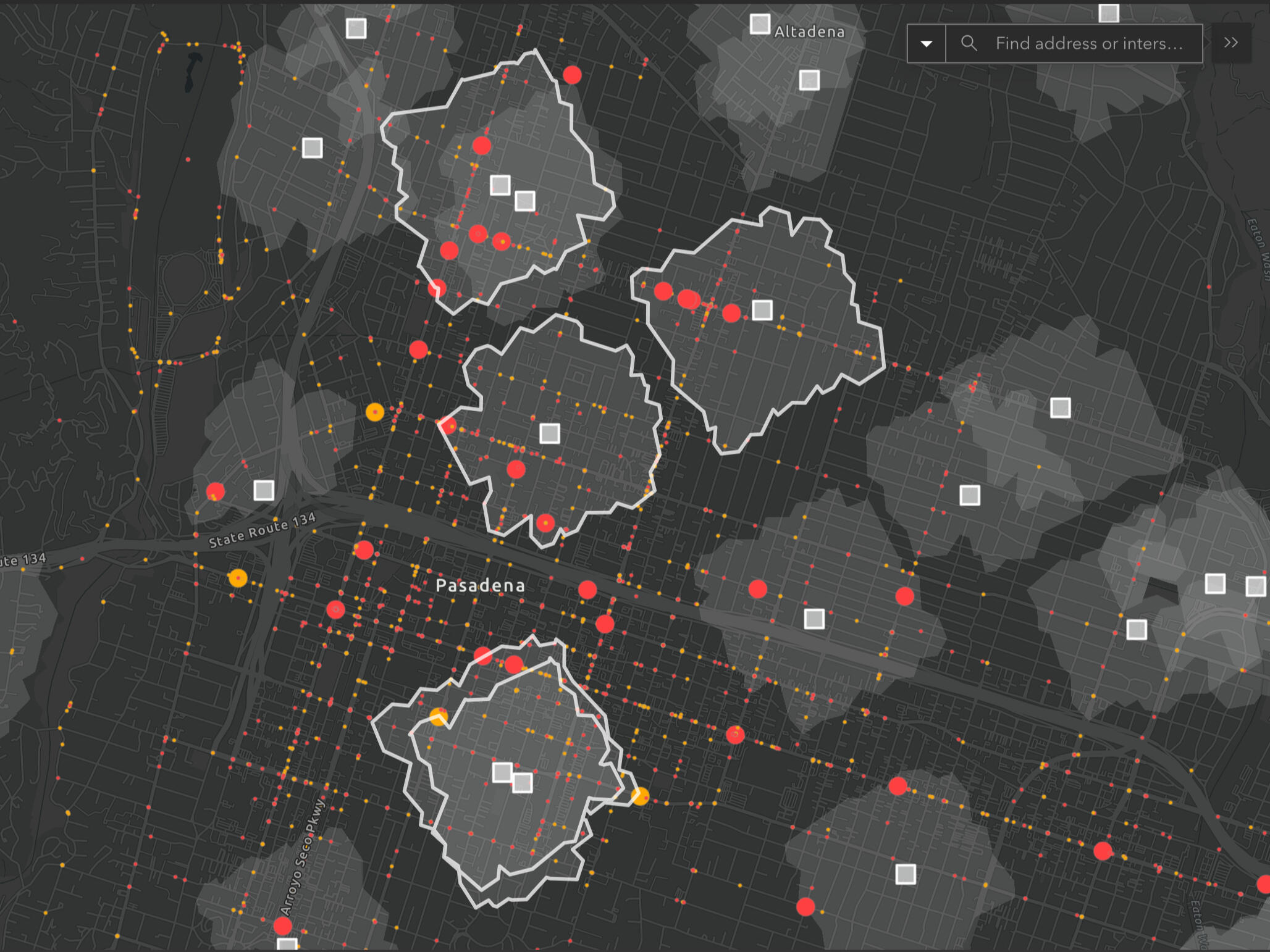Screen dimensions: 1270x952
Task: Click the square marker right of three red circles in eastern outline
Action: pos(762,310)
